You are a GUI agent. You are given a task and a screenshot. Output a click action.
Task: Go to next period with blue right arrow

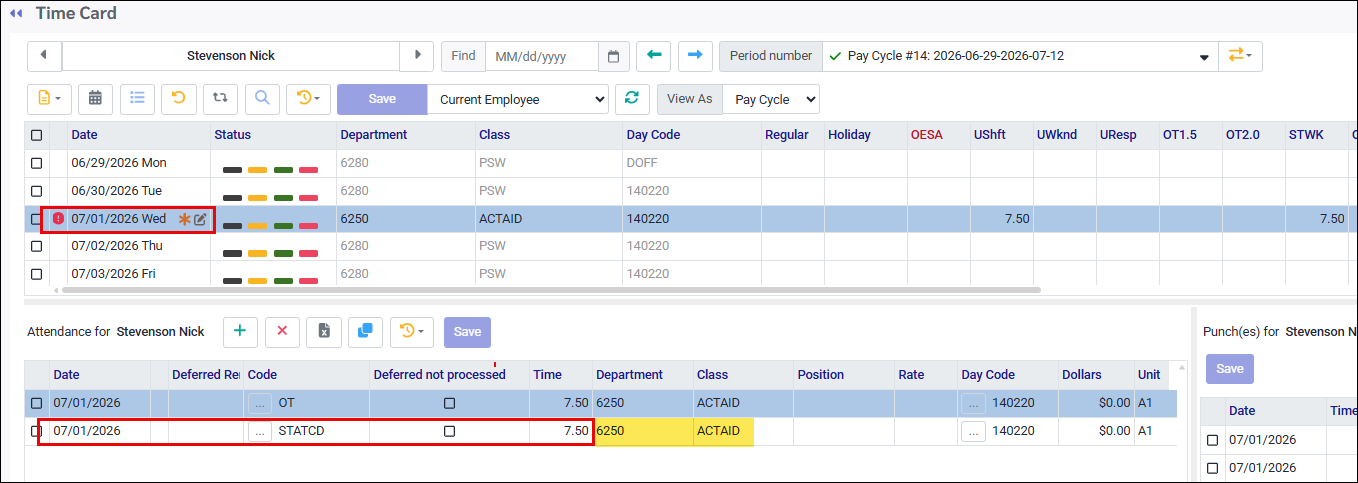pos(695,56)
